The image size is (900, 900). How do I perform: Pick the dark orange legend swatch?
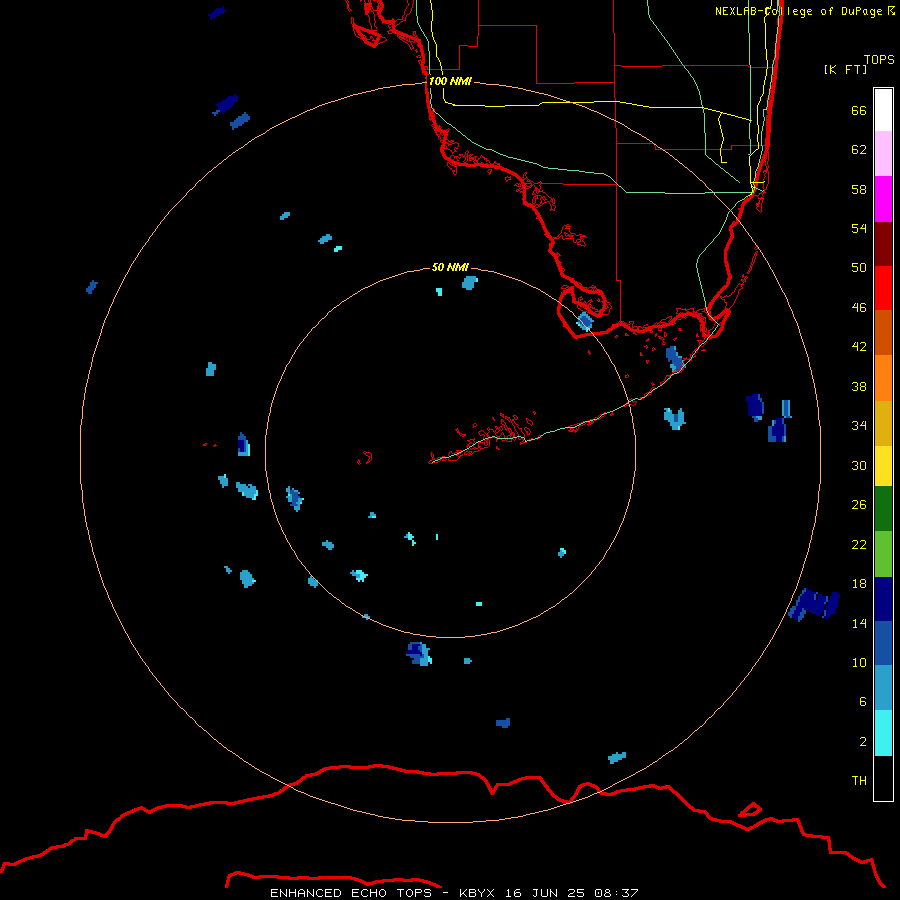883,333
